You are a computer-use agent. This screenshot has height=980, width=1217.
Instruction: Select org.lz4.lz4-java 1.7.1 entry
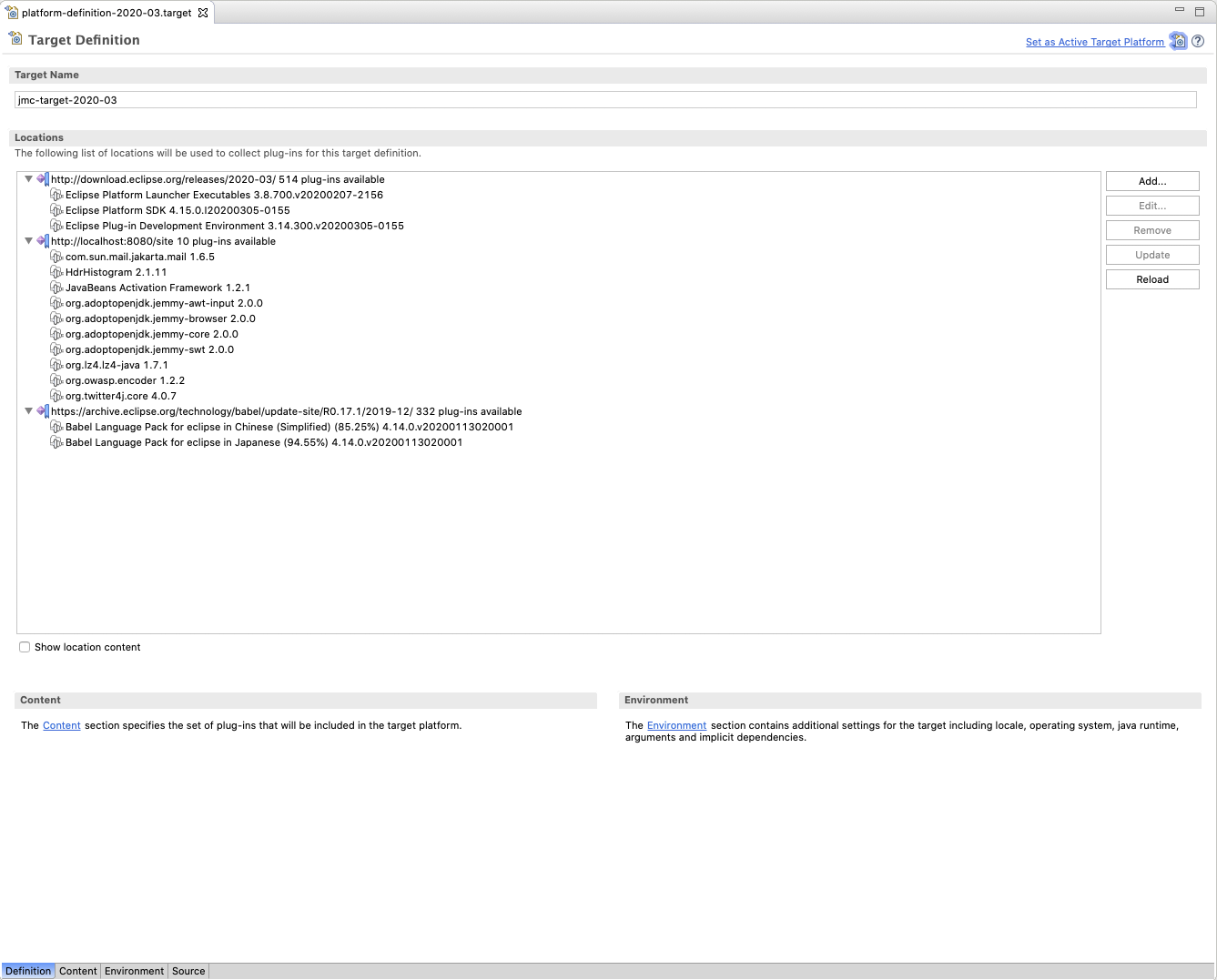[x=117, y=365]
